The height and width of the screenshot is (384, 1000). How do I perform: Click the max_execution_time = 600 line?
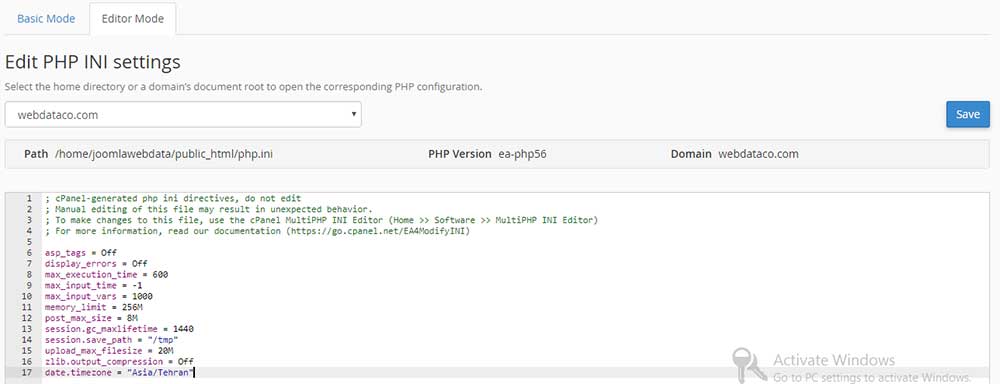(x=107, y=274)
